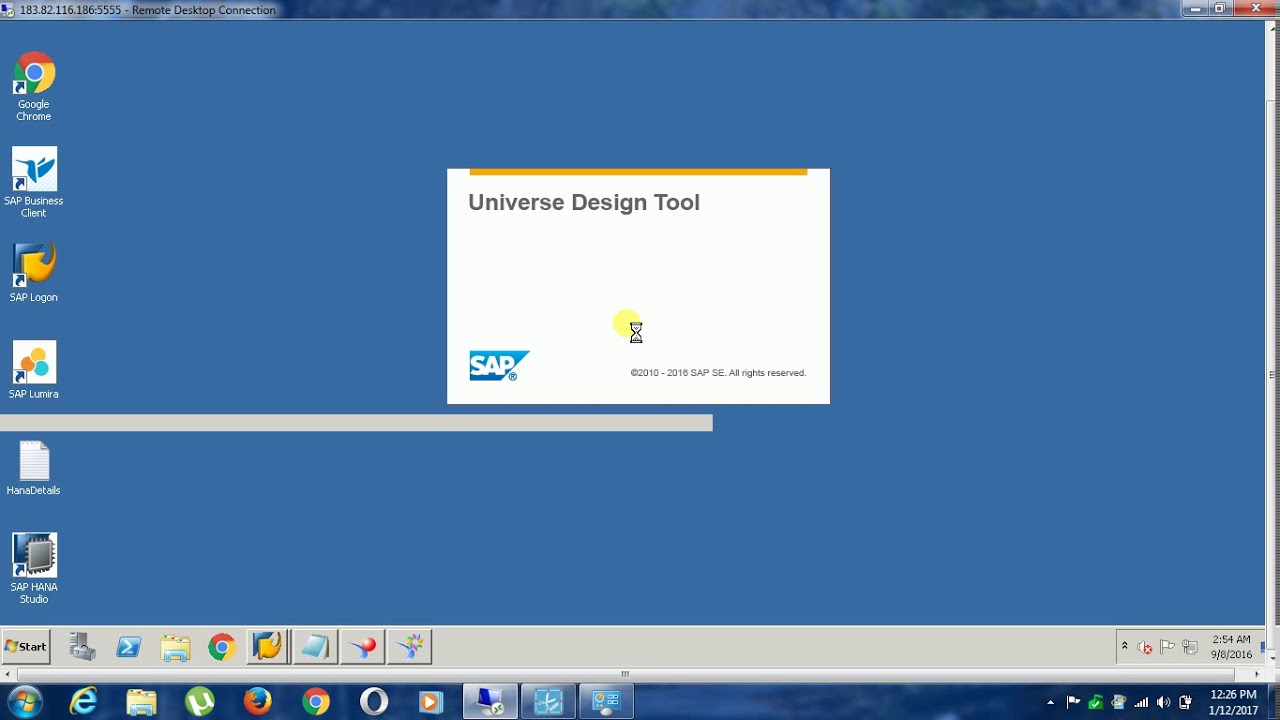Open Snipping Tool from local taskbar
Viewport: 1280px width, 720px height.
point(548,702)
